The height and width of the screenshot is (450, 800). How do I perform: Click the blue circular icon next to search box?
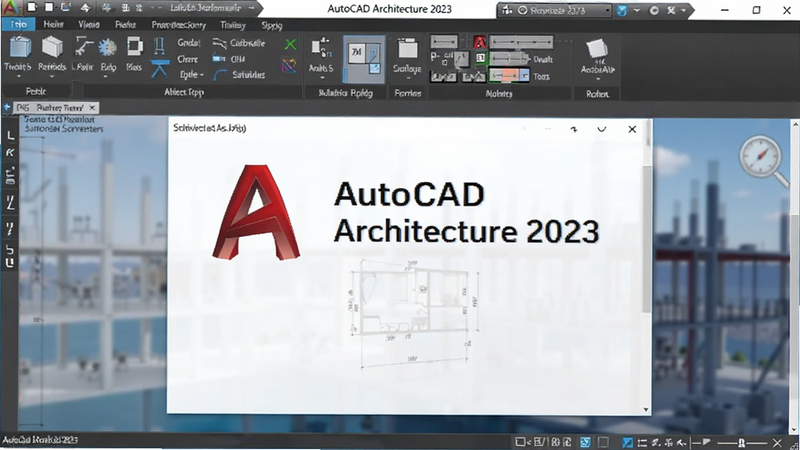(622, 10)
